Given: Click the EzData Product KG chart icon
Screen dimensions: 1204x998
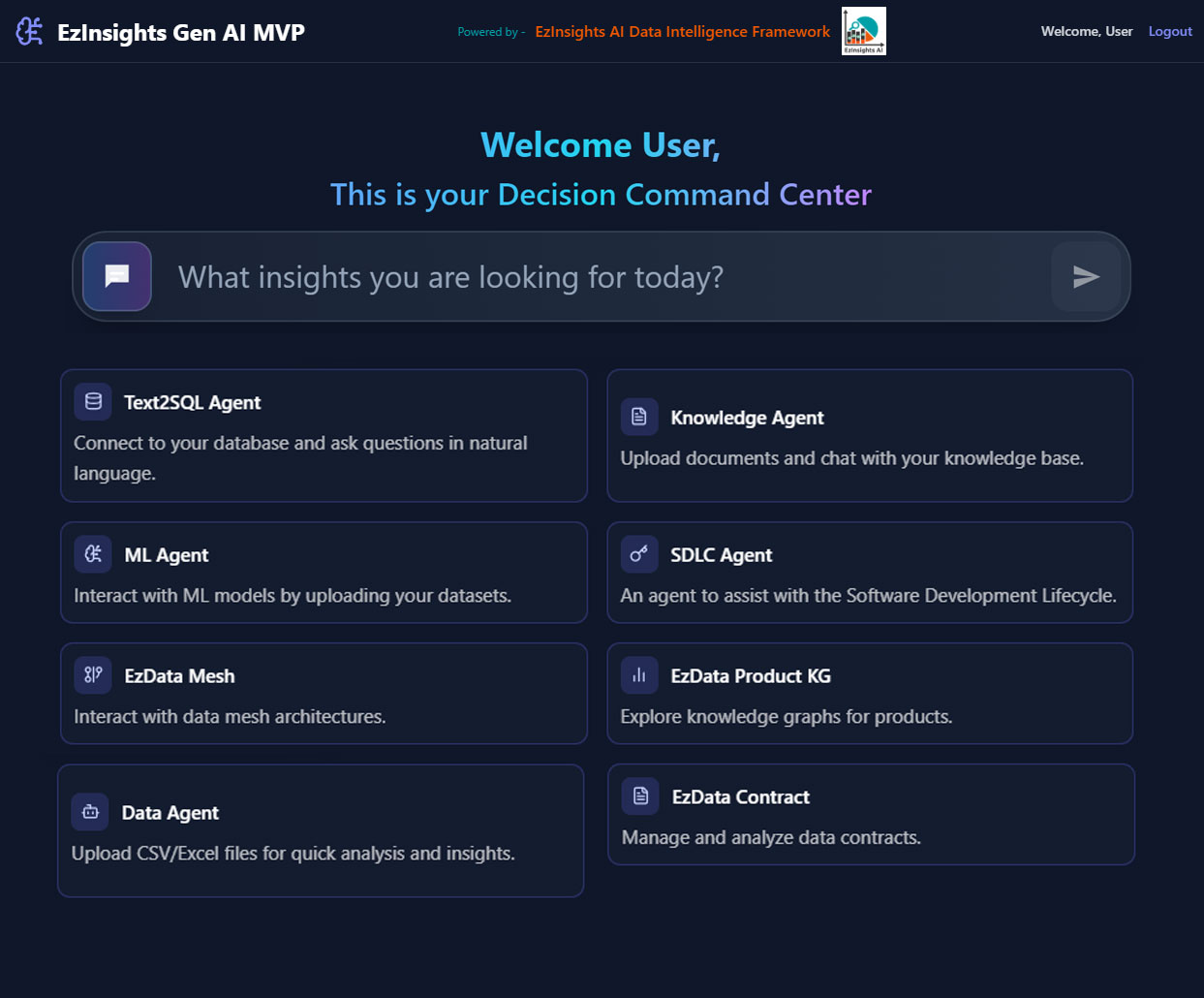Looking at the screenshot, I should coord(639,675).
